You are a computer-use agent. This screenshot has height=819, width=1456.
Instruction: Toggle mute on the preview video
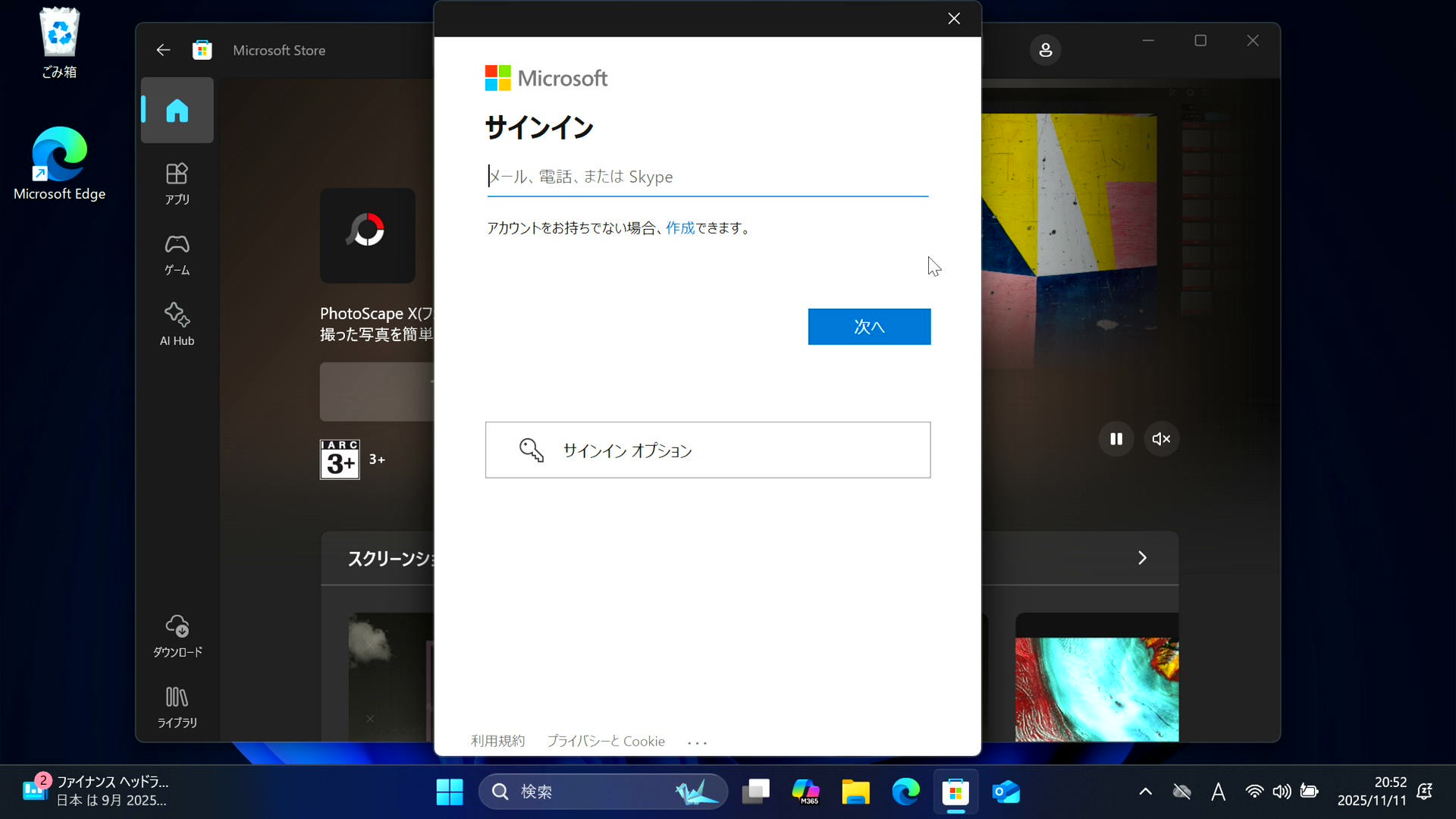click(x=1161, y=439)
